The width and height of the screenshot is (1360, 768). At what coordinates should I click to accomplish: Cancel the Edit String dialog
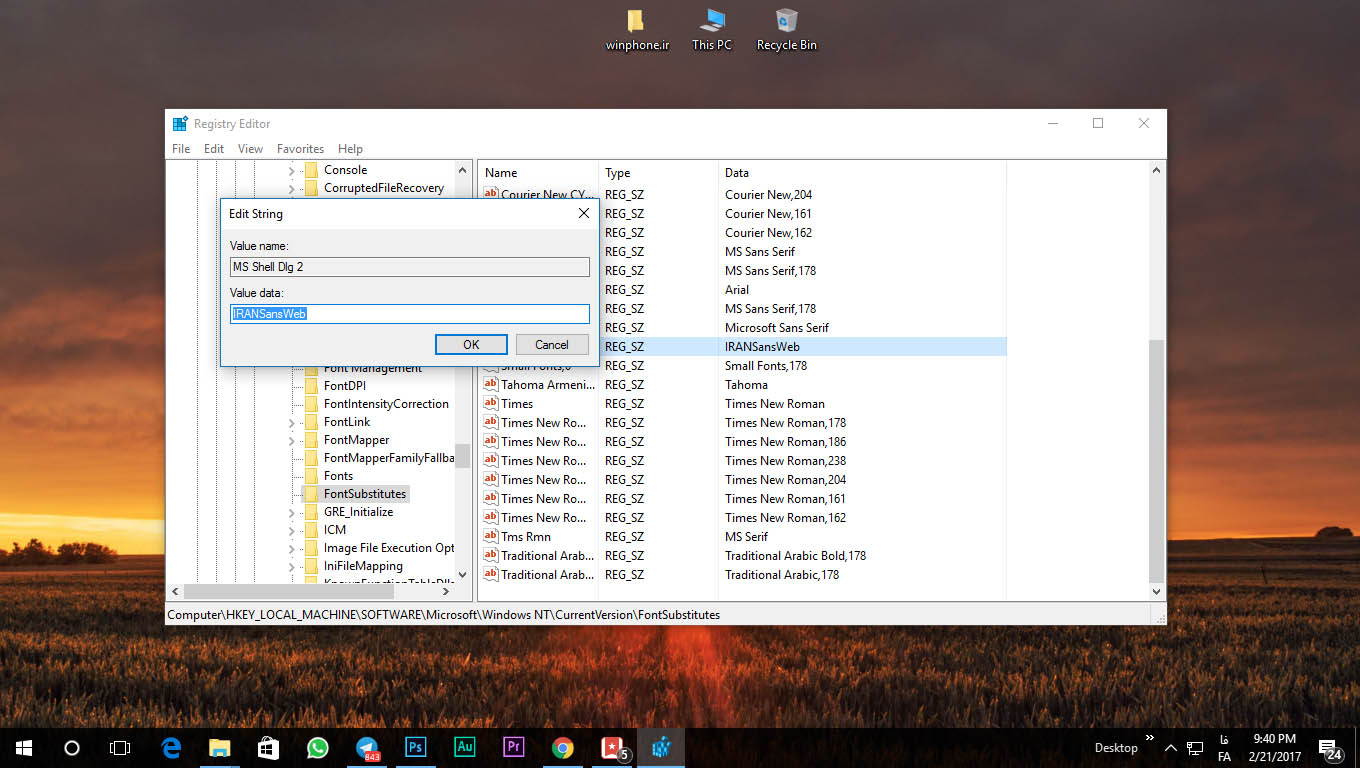[552, 344]
